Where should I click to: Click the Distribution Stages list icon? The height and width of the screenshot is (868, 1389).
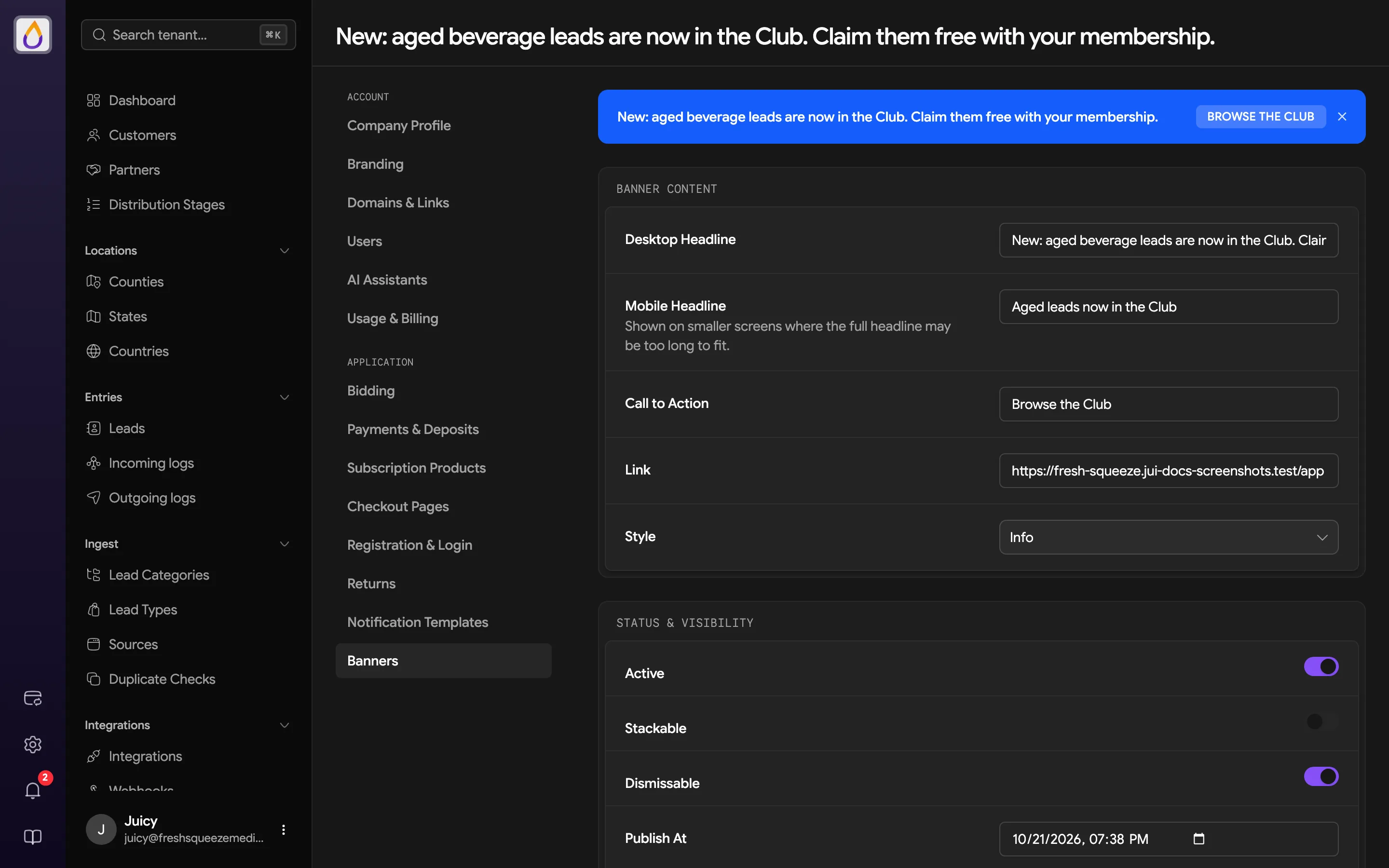[94, 204]
